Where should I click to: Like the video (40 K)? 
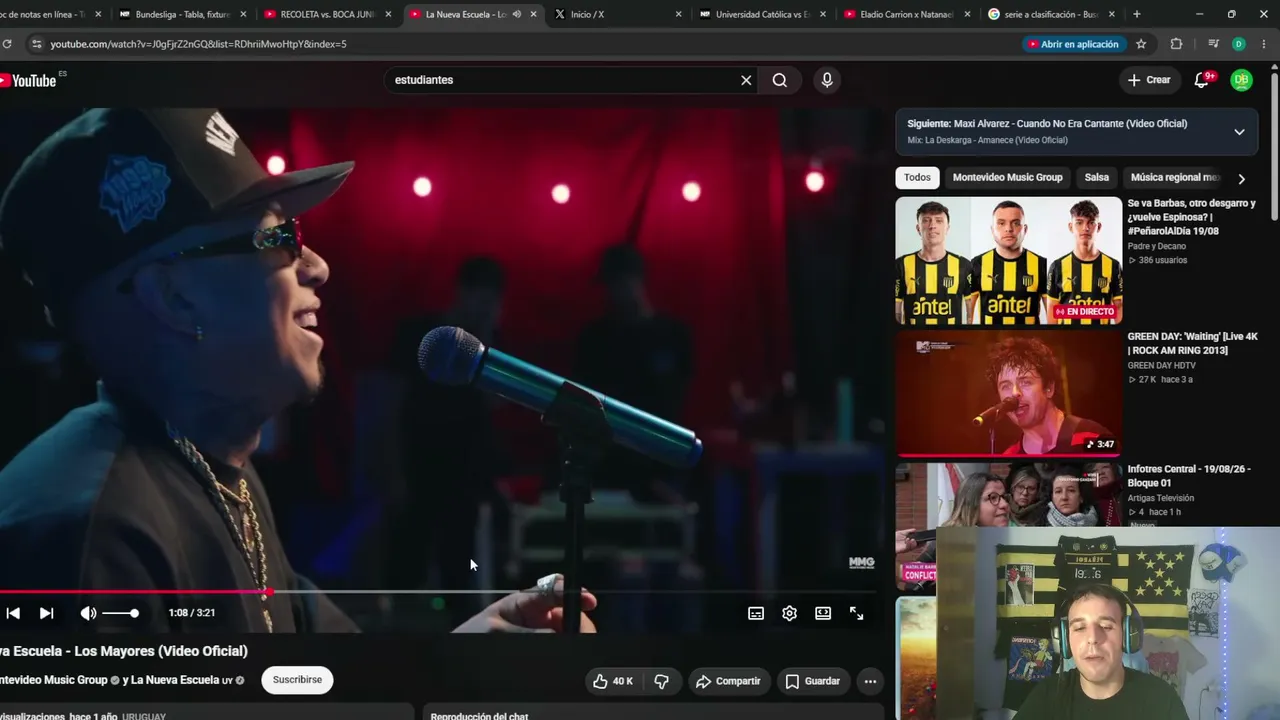click(x=612, y=681)
